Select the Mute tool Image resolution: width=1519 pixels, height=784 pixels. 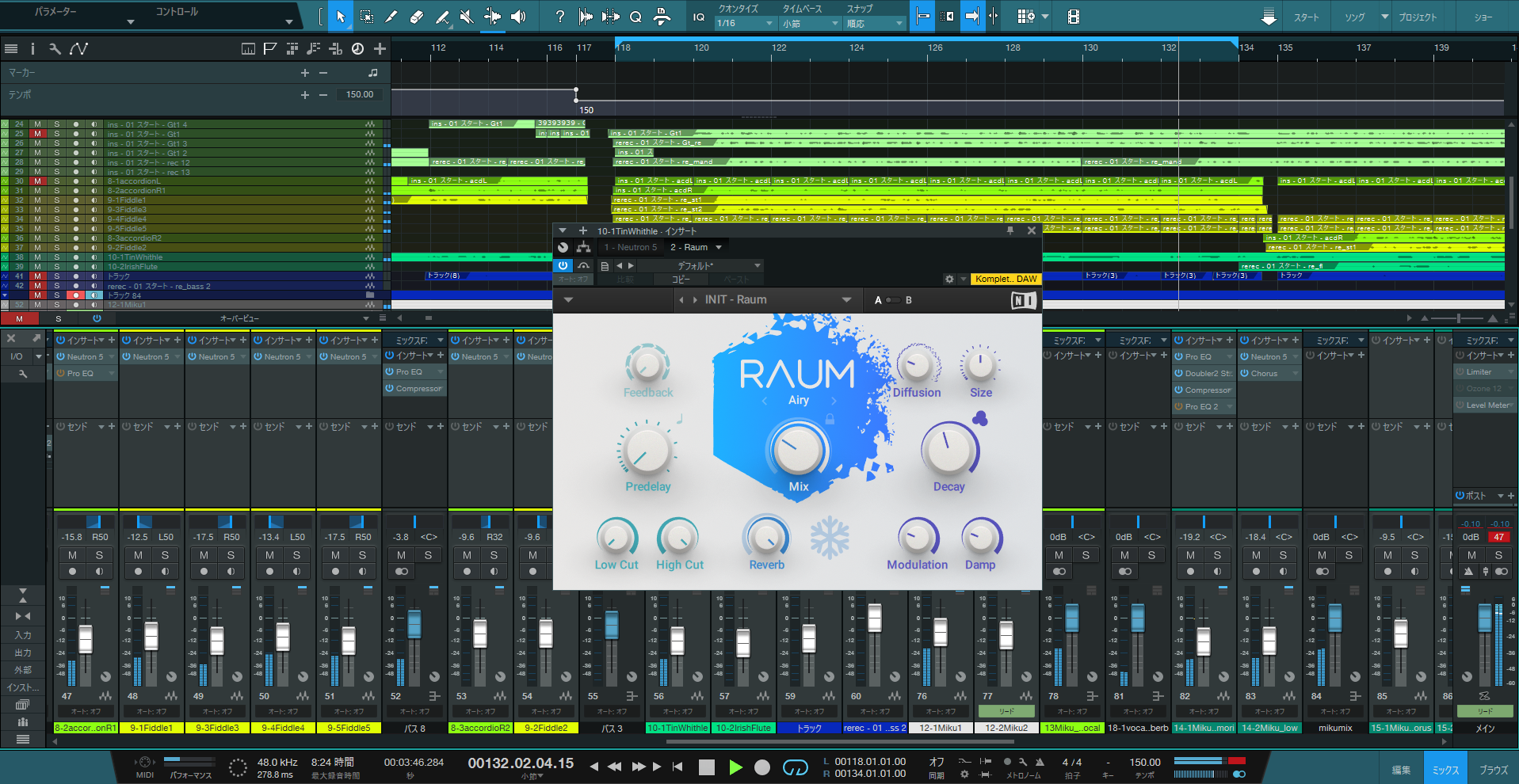[x=468, y=17]
